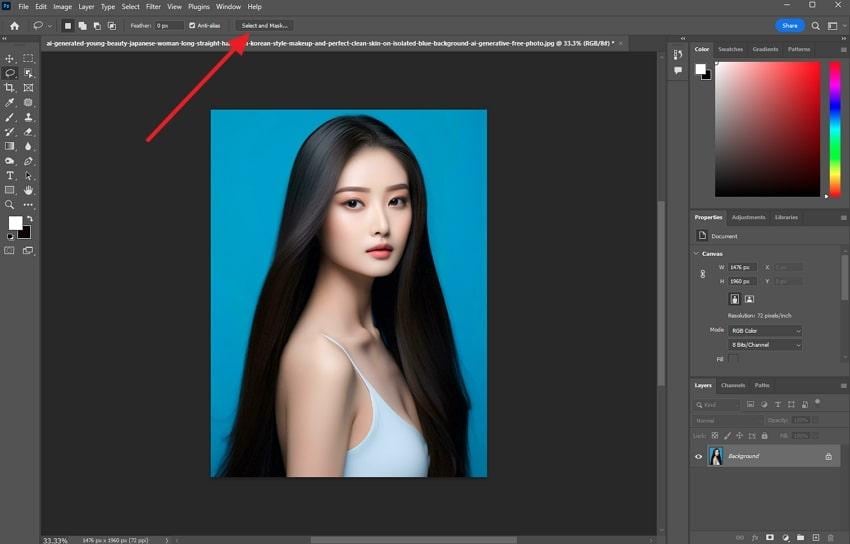The width and height of the screenshot is (850, 544).
Task: Click the Select and Mask button
Action: coord(265,25)
